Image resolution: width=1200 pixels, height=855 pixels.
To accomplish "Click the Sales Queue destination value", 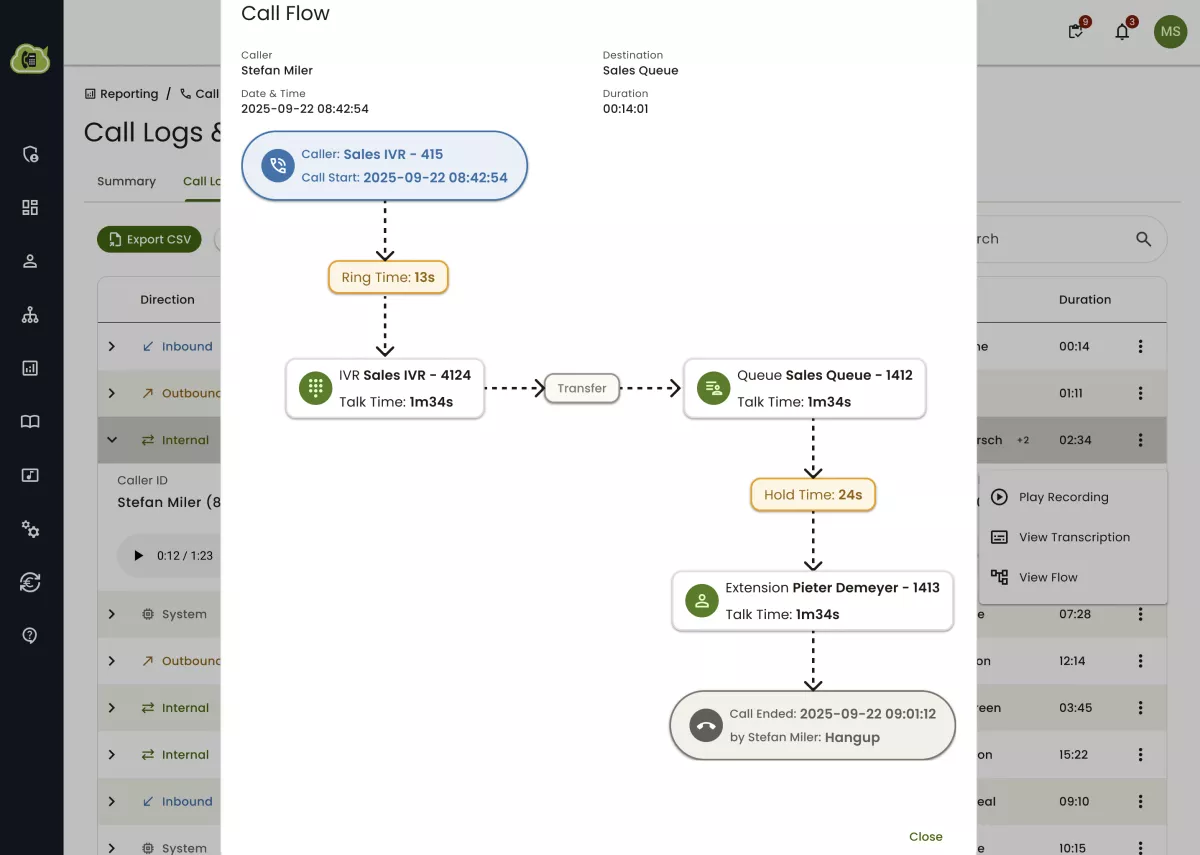I will tap(640, 71).
